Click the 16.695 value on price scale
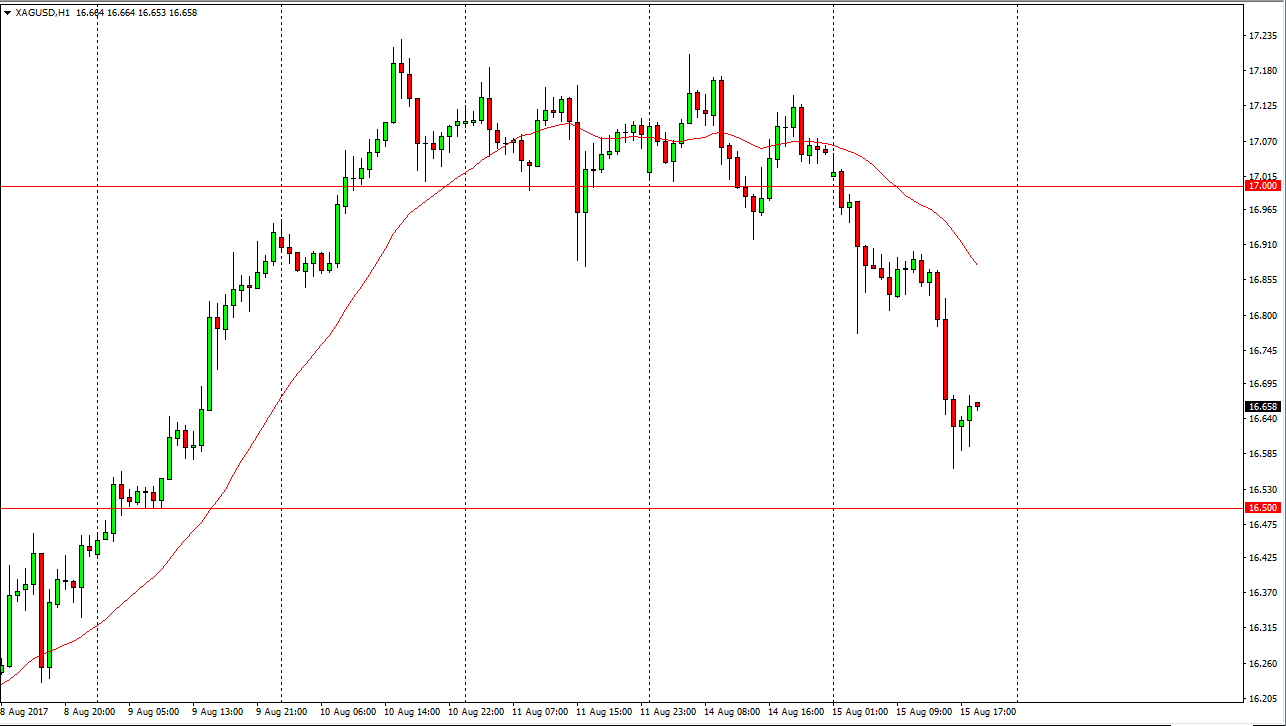The width and height of the screenshot is (1286, 726). click(x=1261, y=384)
